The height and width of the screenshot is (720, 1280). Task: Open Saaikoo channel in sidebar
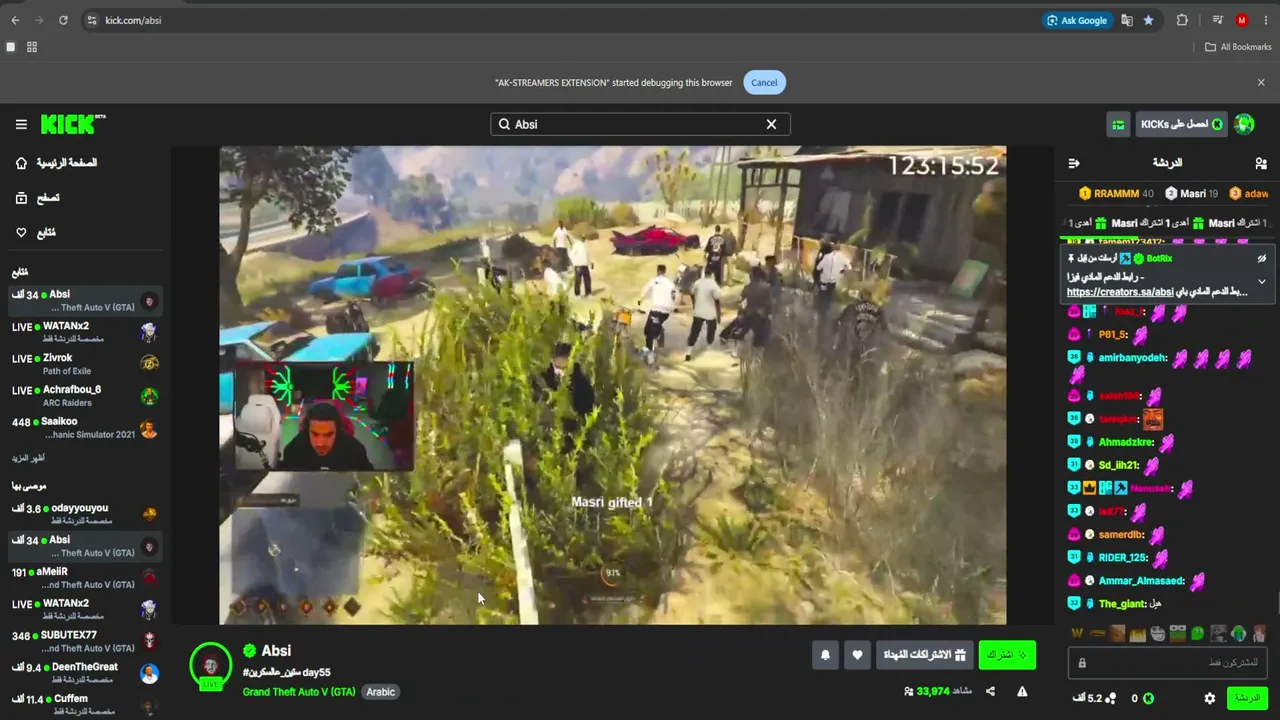click(85, 428)
